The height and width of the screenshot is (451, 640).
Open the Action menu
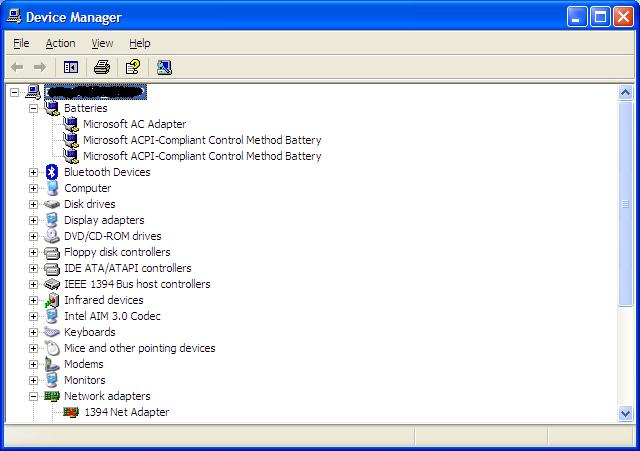60,43
